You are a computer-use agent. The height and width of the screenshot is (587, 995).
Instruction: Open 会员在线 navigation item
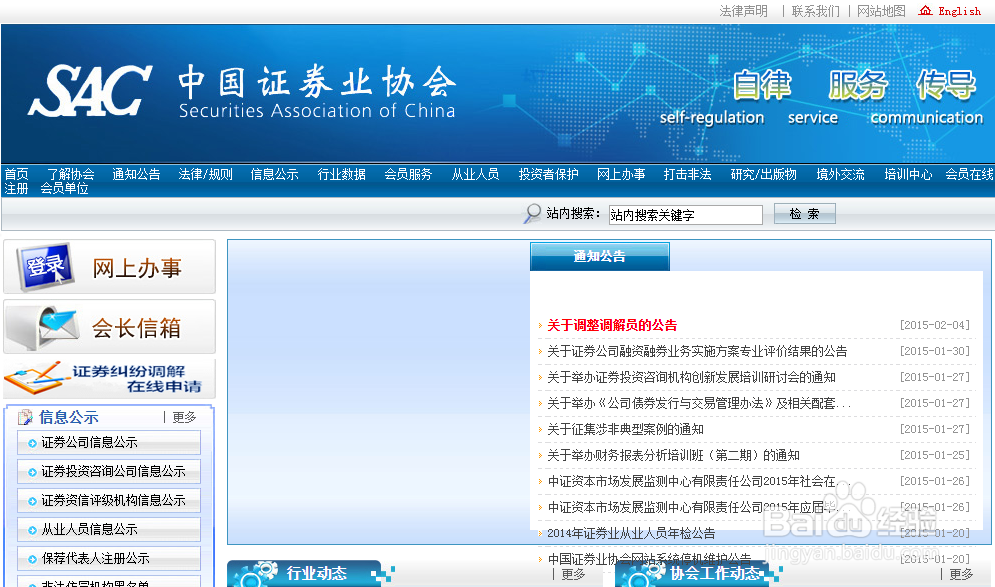pyautogui.click(x=969, y=174)
